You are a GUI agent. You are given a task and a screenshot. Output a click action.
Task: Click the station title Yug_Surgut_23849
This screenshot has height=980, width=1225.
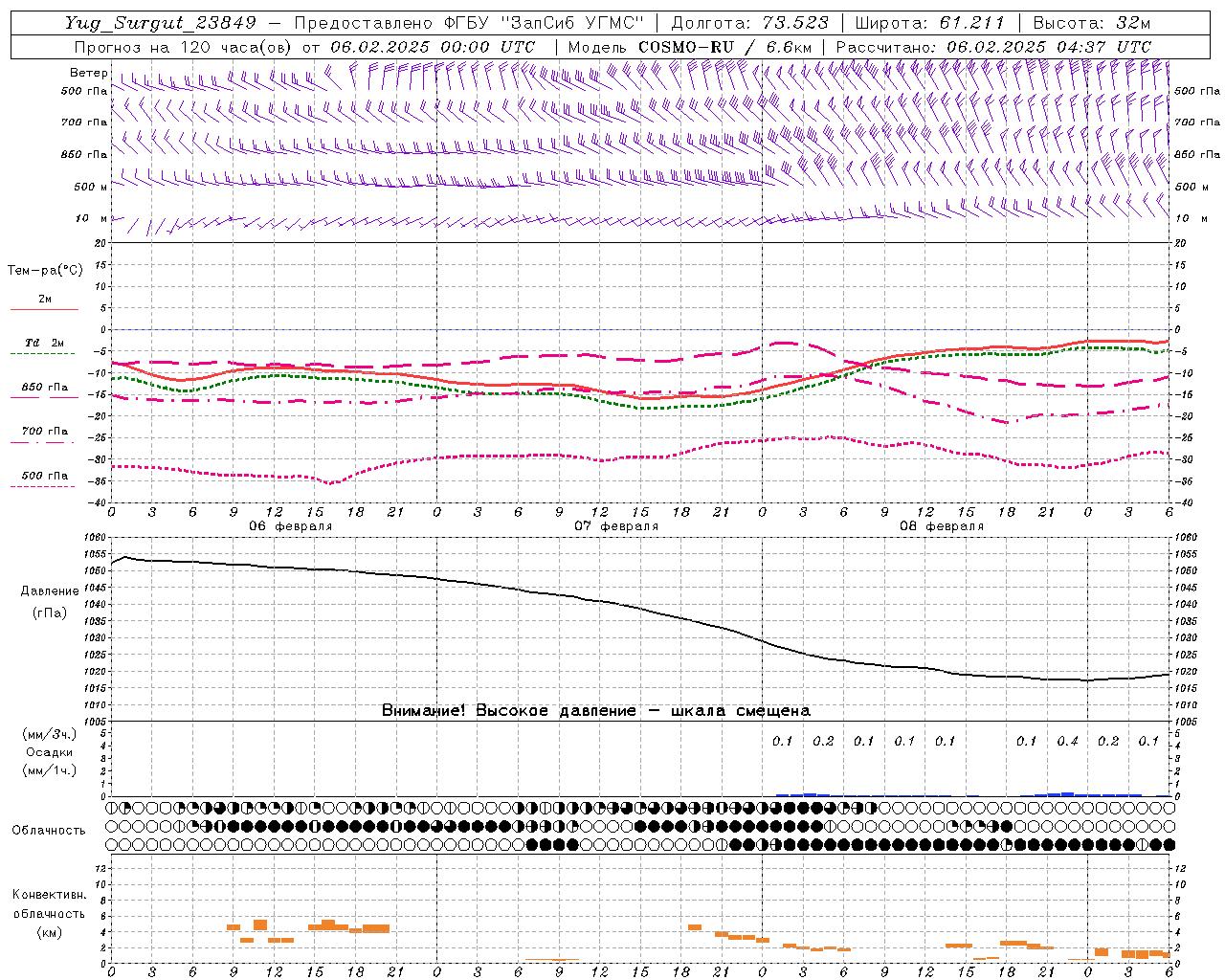161,24
